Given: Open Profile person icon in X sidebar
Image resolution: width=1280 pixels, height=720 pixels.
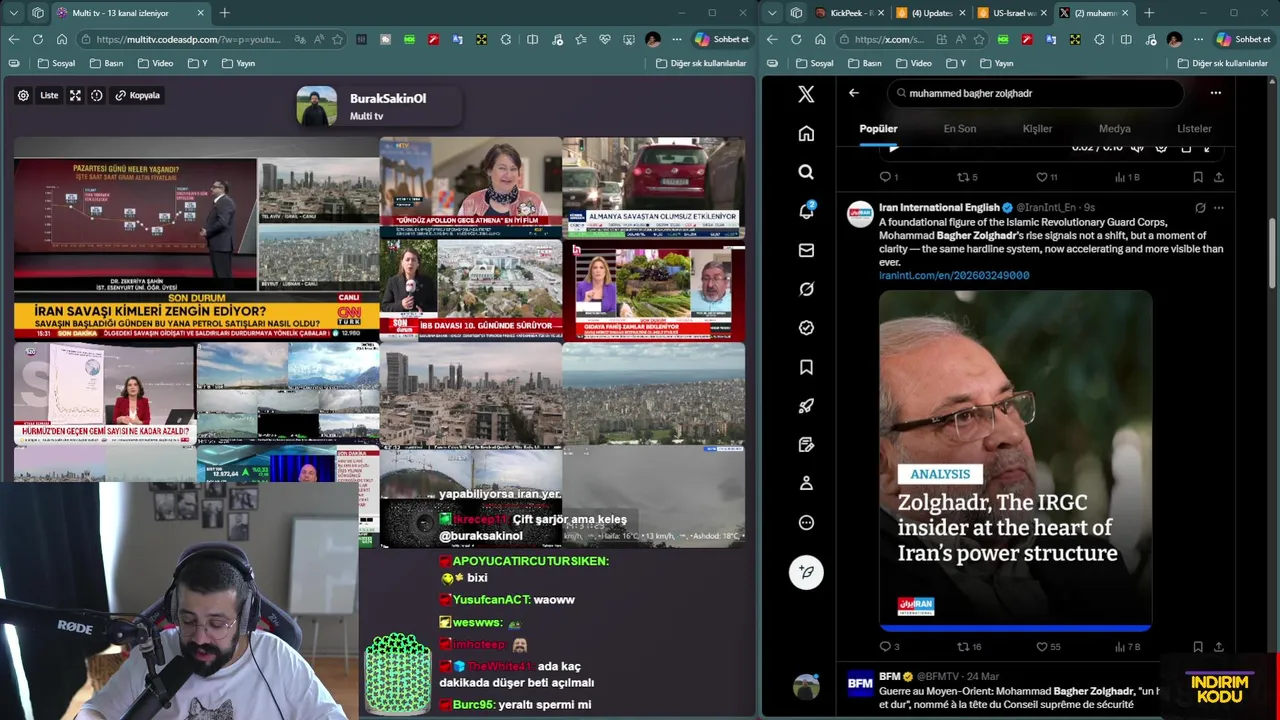Looking at the screenshot, I should [806, 483].
